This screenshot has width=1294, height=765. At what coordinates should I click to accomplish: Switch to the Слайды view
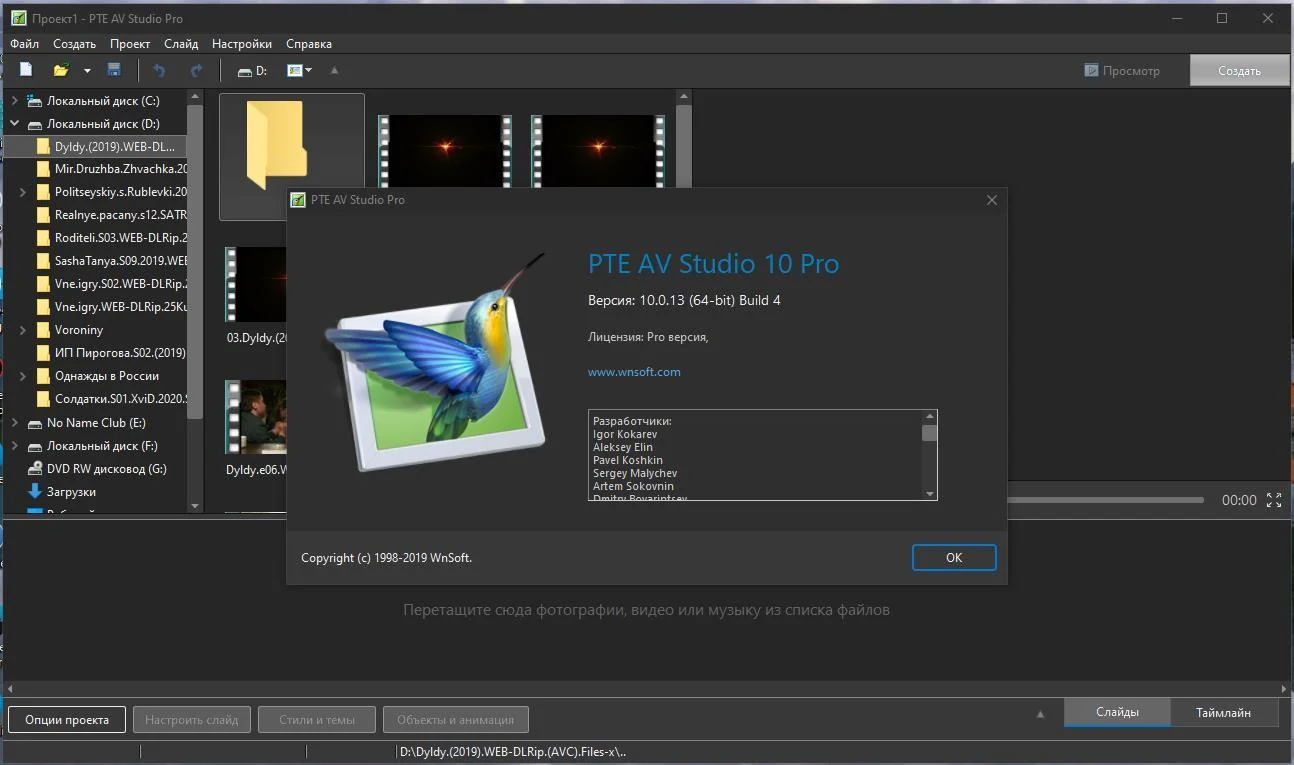tap(1116, 712)
